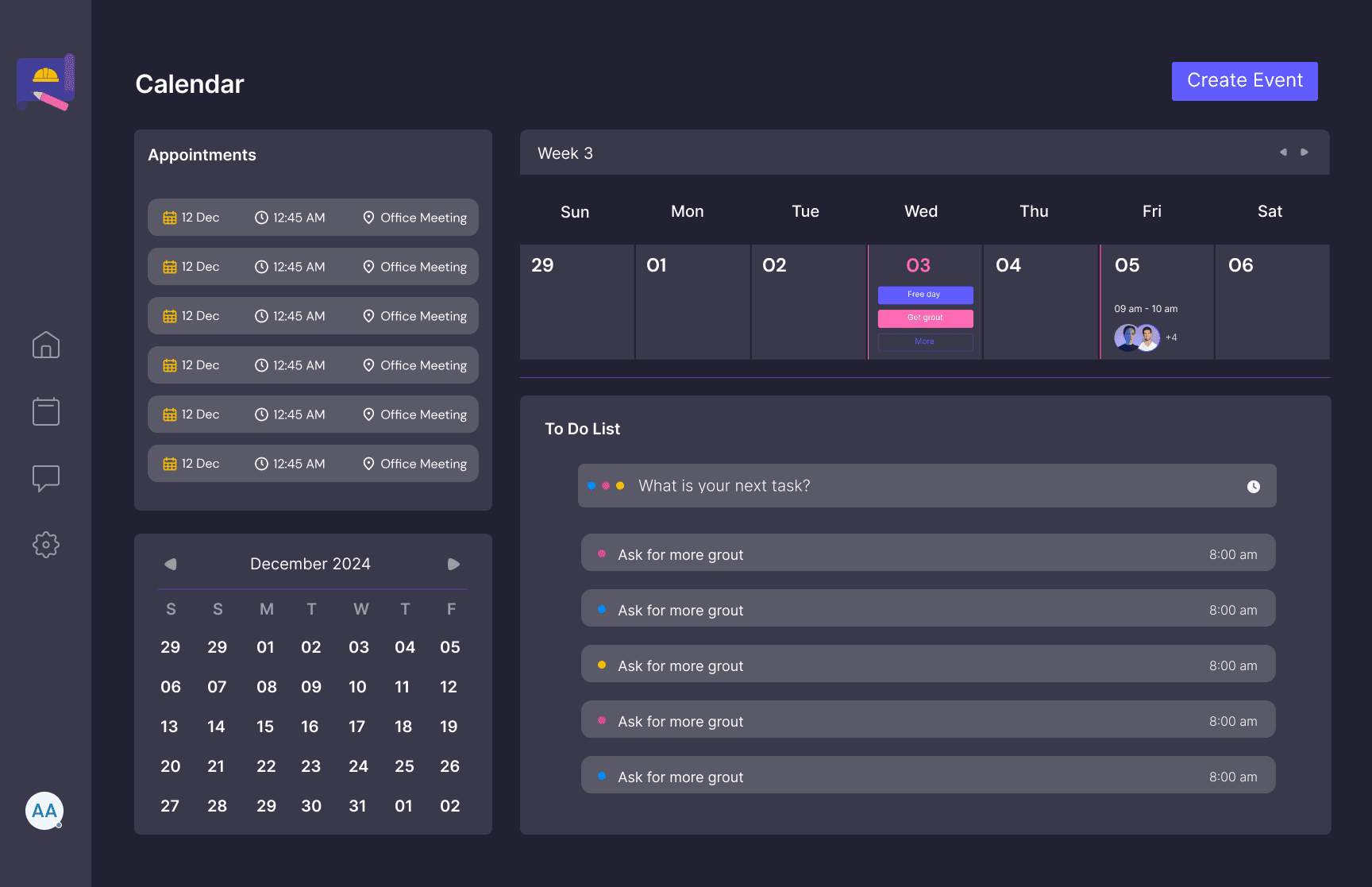Click the app logo with hard hat
1372x887 pixels.
(x=45, y=83)
